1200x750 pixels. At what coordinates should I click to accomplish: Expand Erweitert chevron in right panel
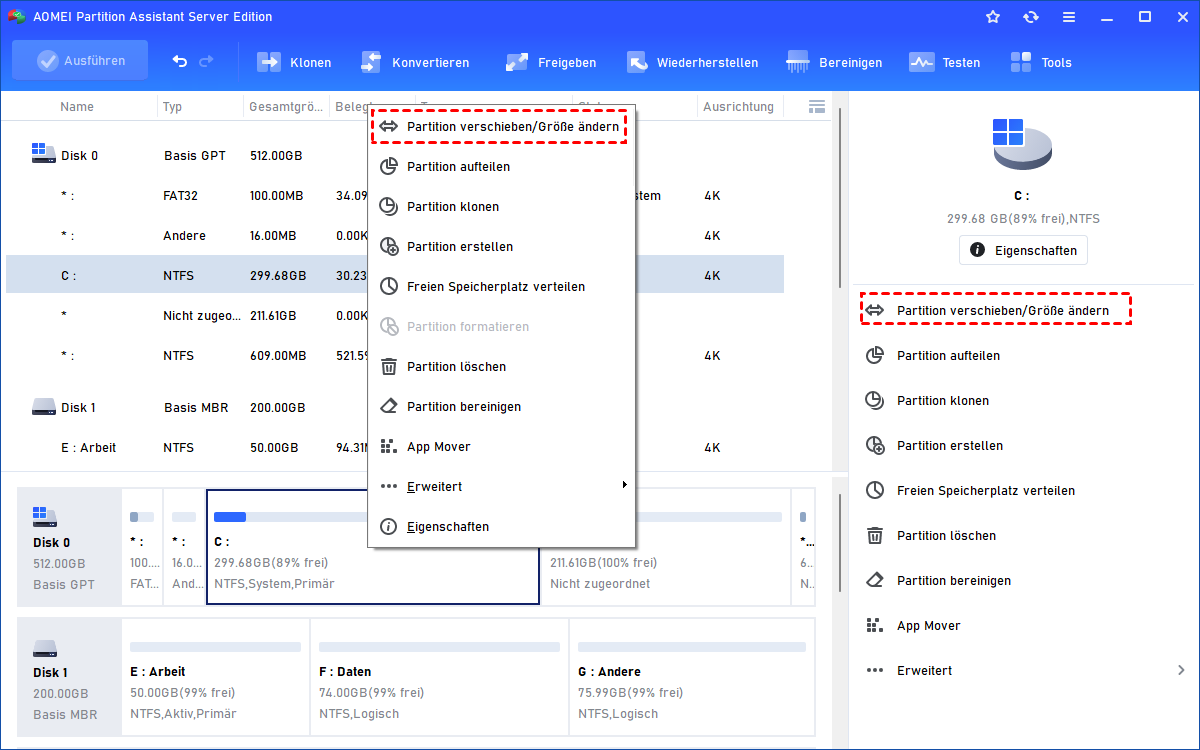(1181, 670)
